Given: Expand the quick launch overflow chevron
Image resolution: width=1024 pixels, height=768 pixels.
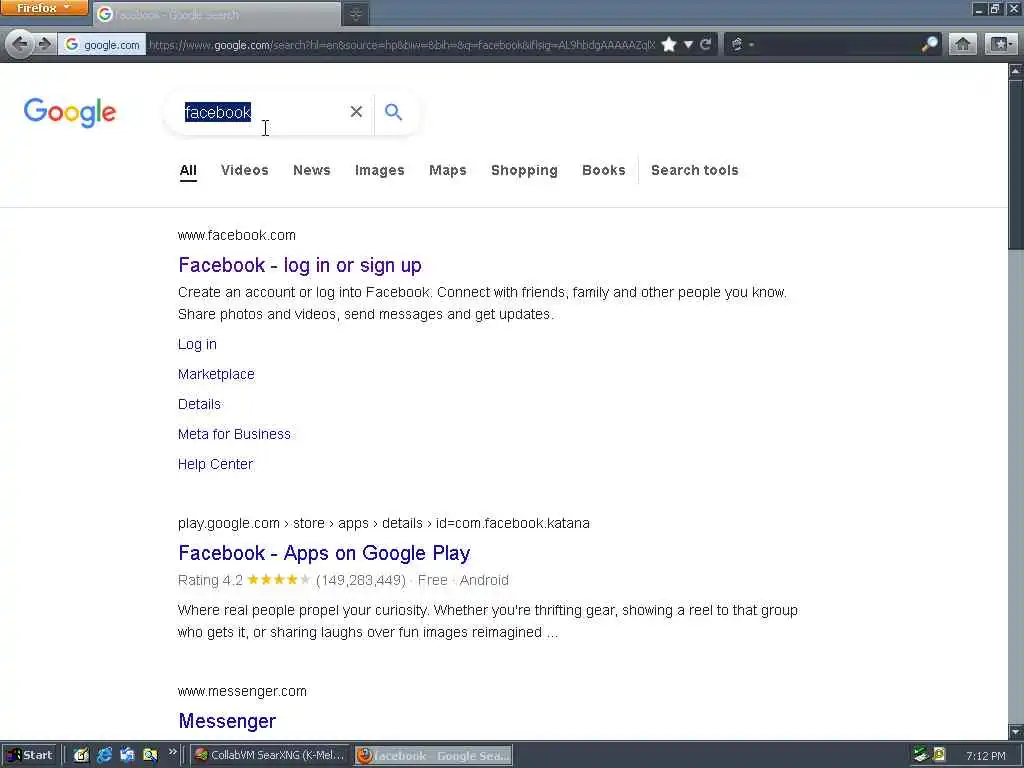Looking at the screenshot, I should coord(172,752).
